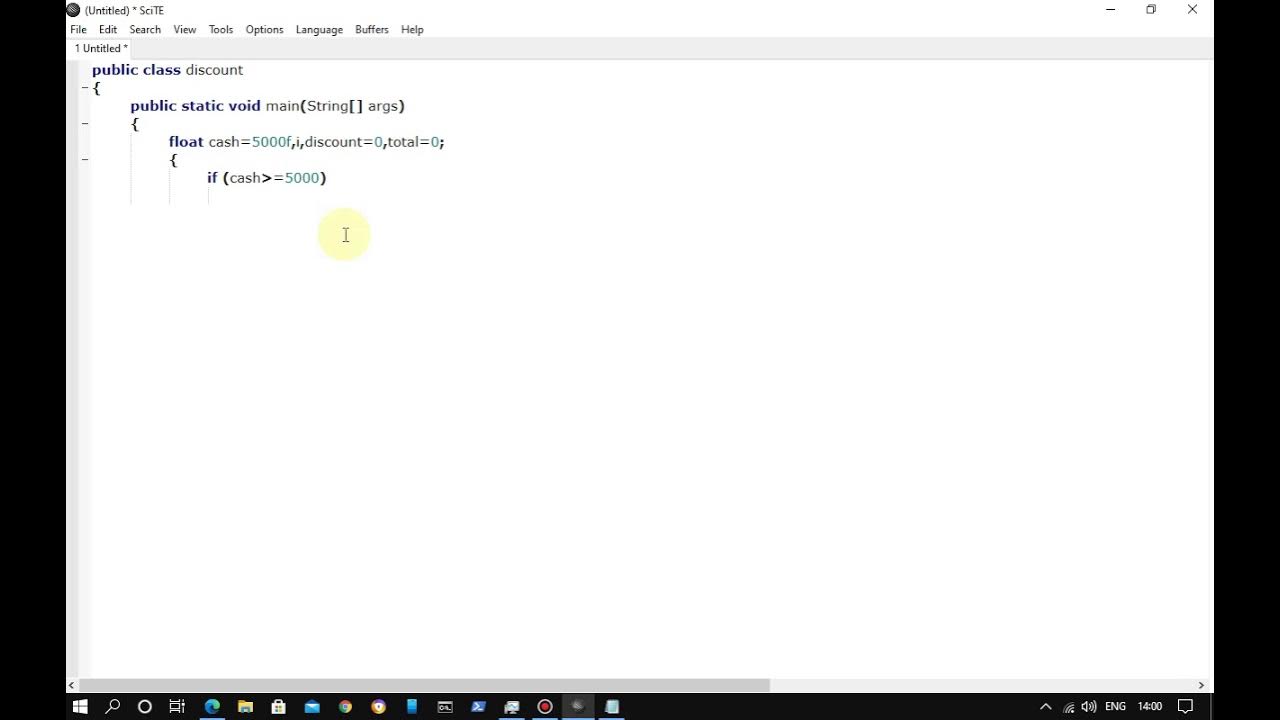Open the red record app in taskbar
The image size is (1280, 720).
545,706
